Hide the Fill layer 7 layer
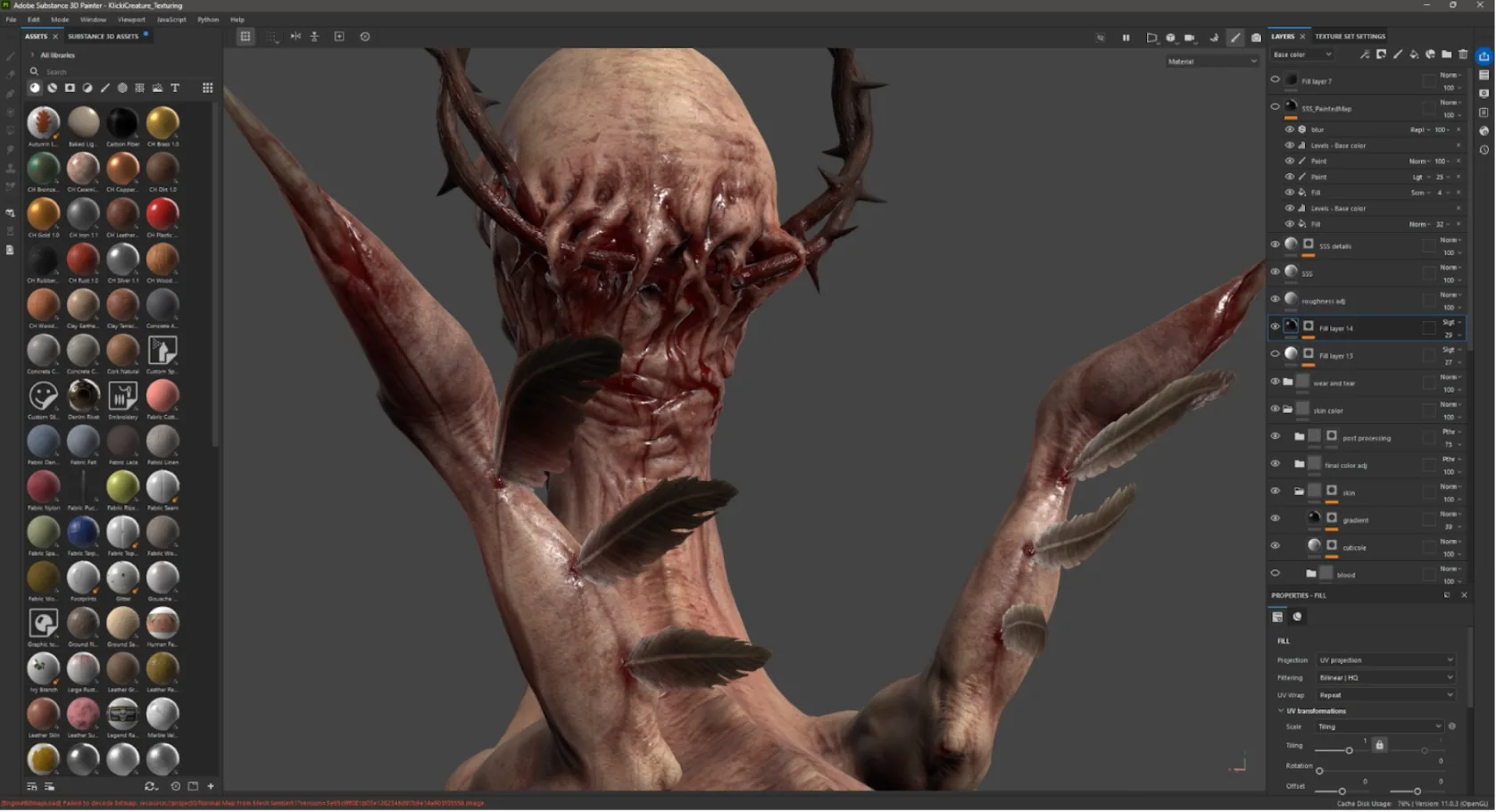Image resolution: width=1496 pixels, height=812 pixels. (1275, 79)
